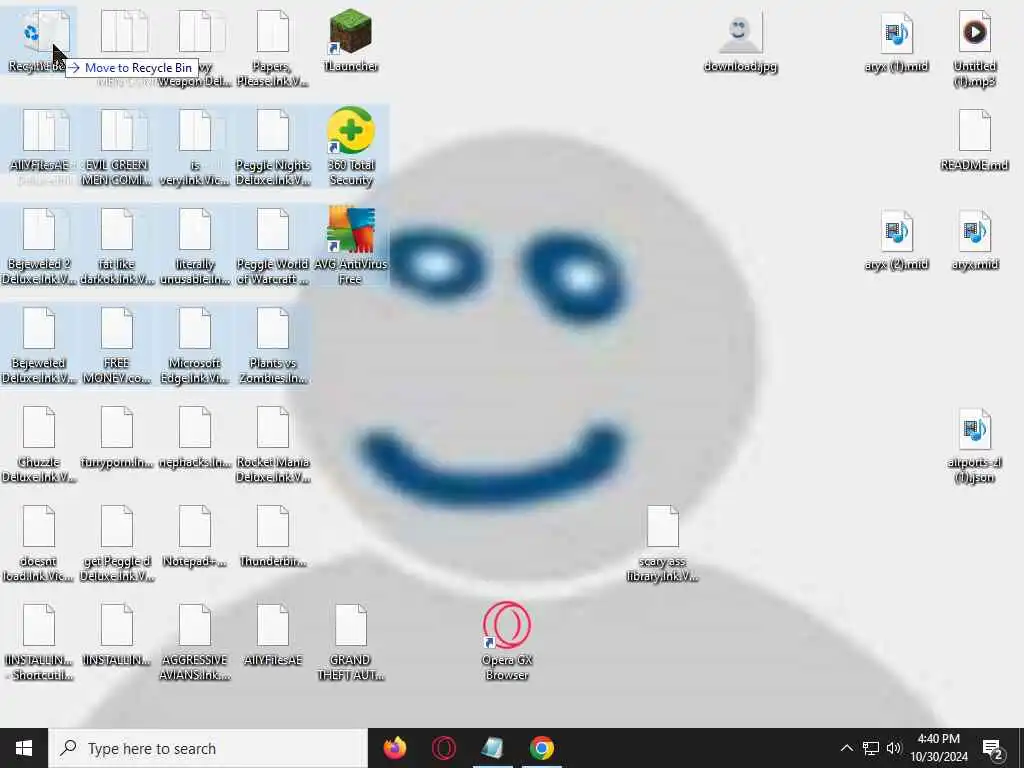This screenshot has width=1024, height=768.
Task: Select the 'get Peggle d Deluxe' file
Action: point(117,543)
